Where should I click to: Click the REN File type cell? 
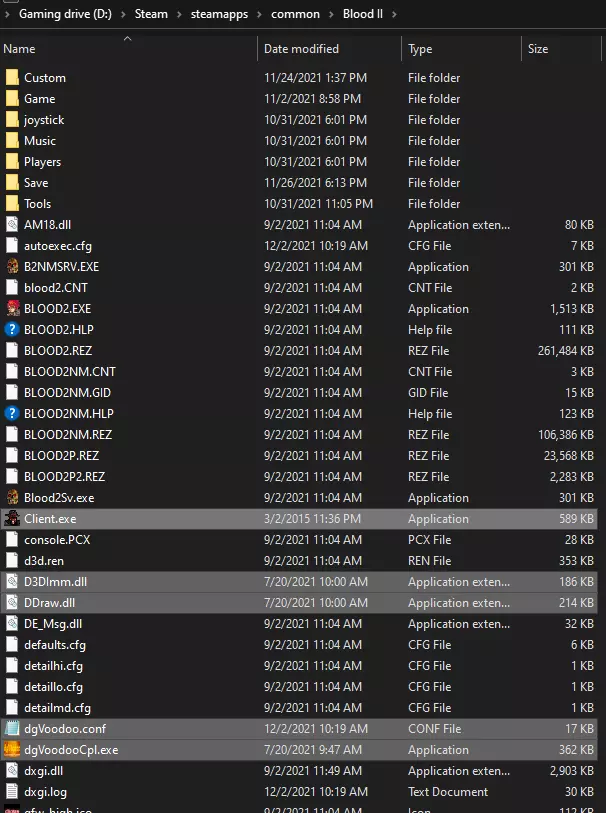click(430, 560)
